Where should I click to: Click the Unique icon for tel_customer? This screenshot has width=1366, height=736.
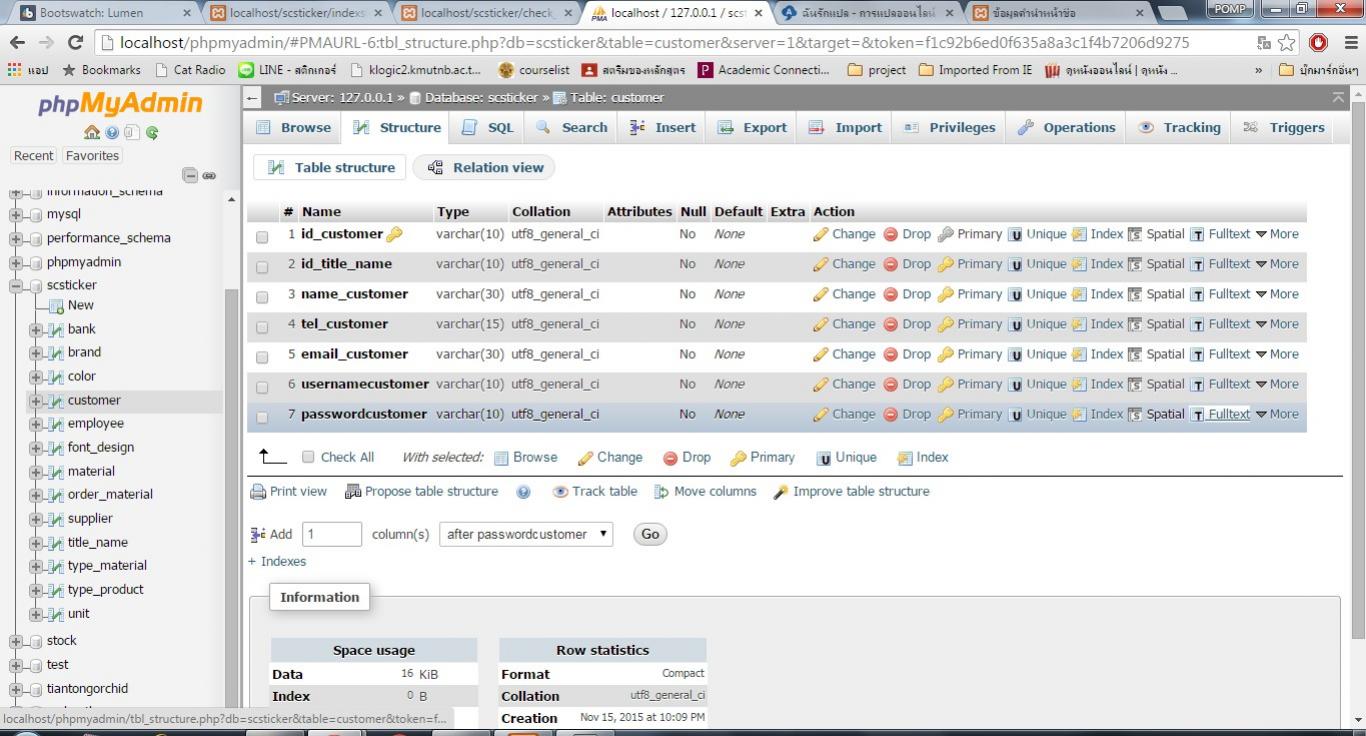pyautogui.click(x=1015, y=324)
